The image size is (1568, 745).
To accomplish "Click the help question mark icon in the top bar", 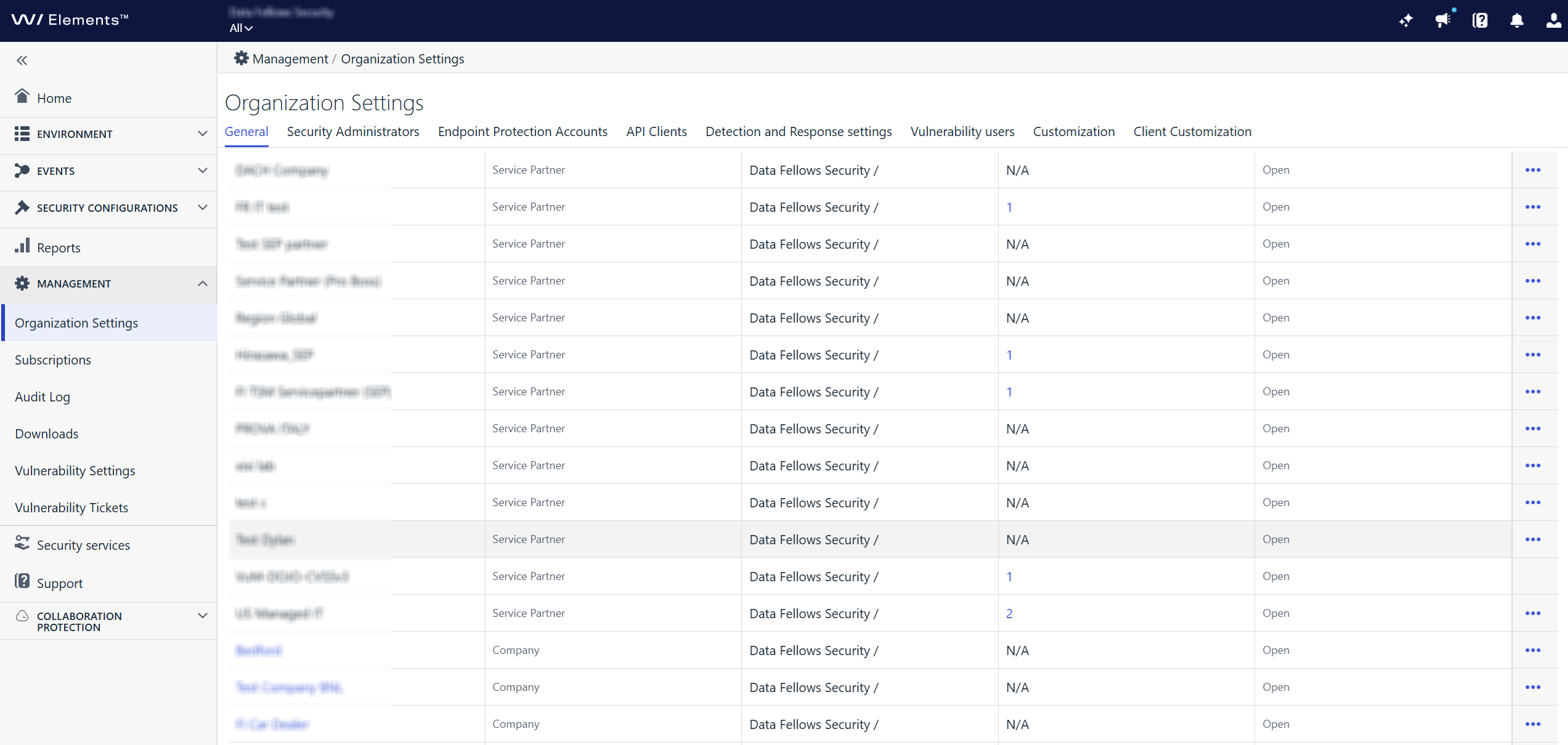I will click(x=1480, y=21).
